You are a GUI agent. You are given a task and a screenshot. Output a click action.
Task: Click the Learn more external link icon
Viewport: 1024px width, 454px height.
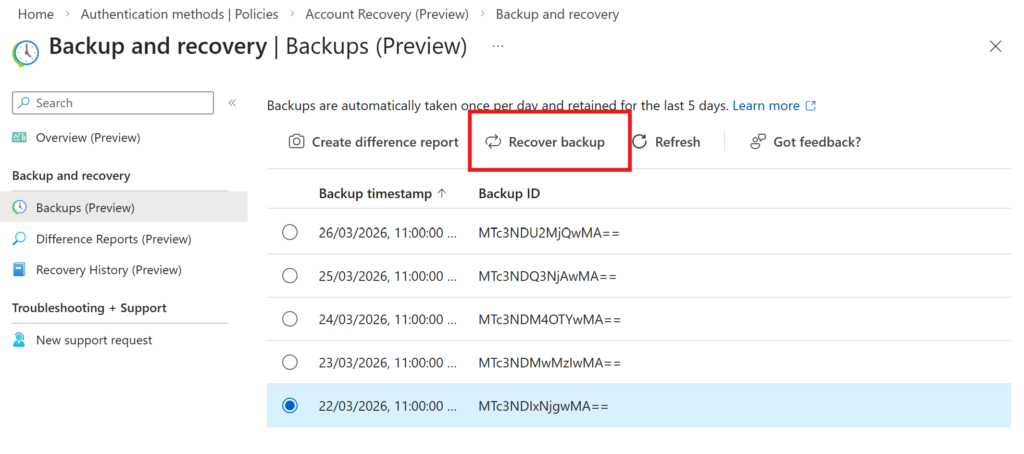click(811, 106)
